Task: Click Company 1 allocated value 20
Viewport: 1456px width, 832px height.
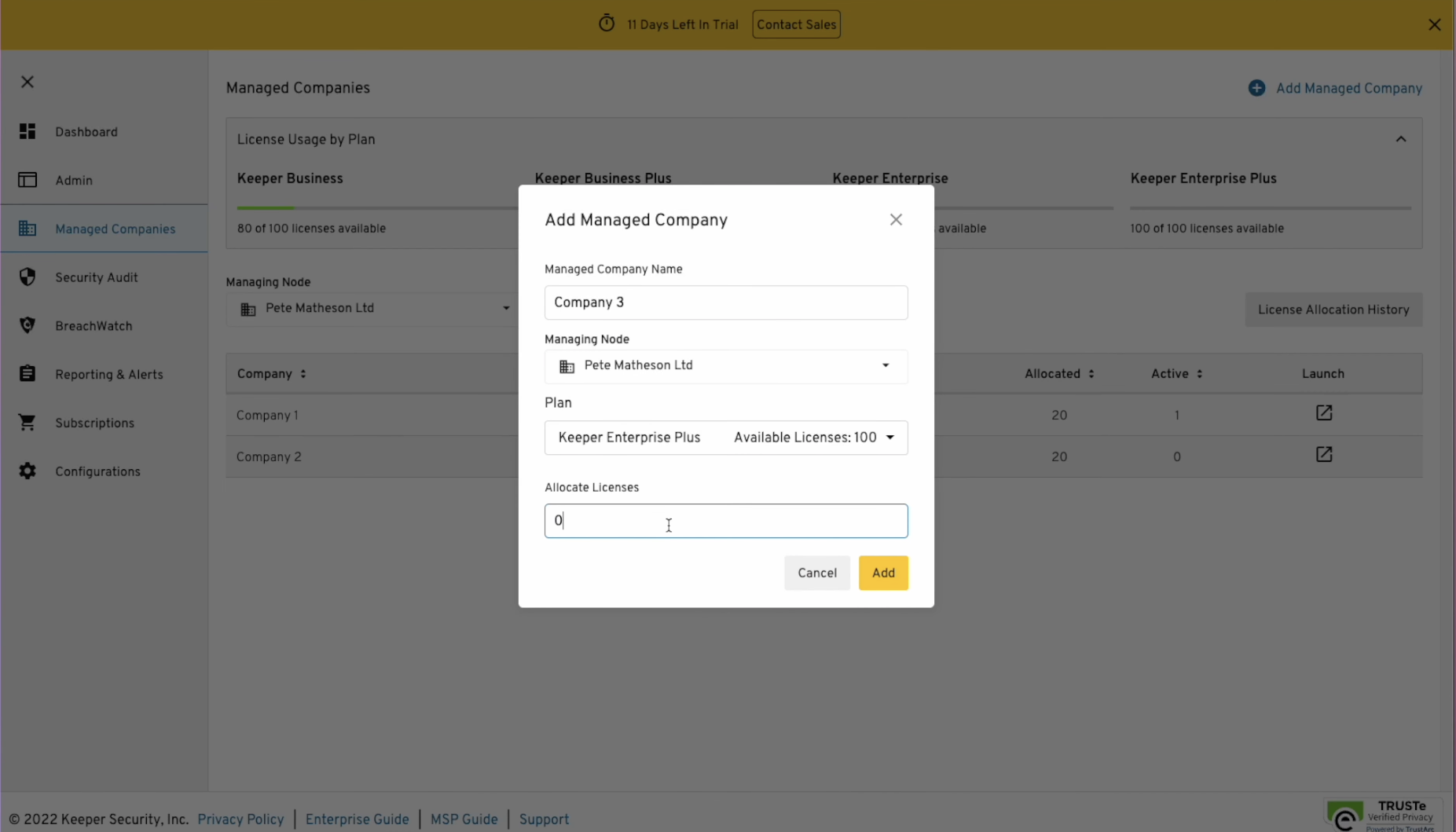Action: click(x=1059, y=416)
